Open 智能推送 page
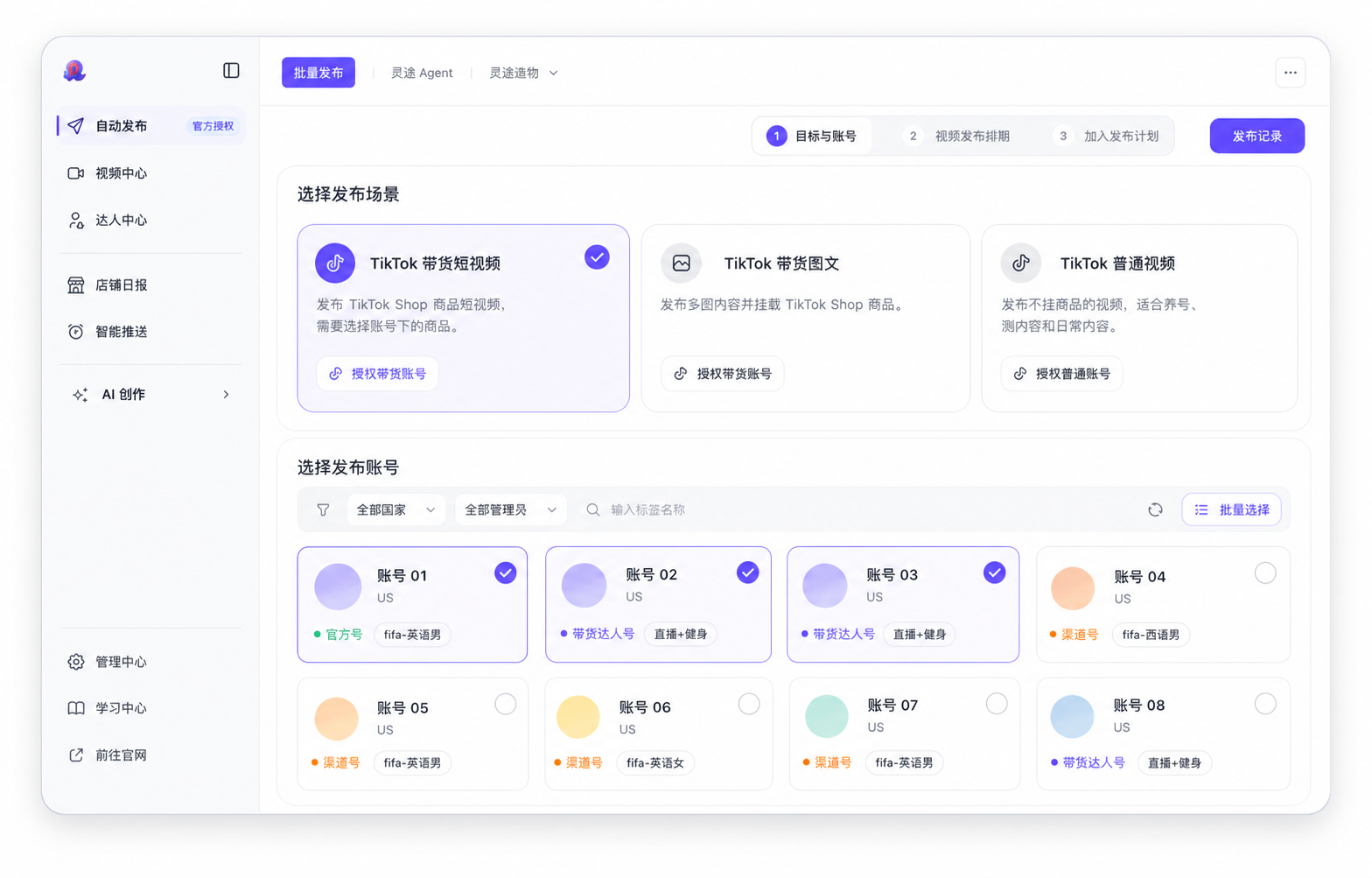Screen dimensions: 1372x878 (x=121, y=332)
